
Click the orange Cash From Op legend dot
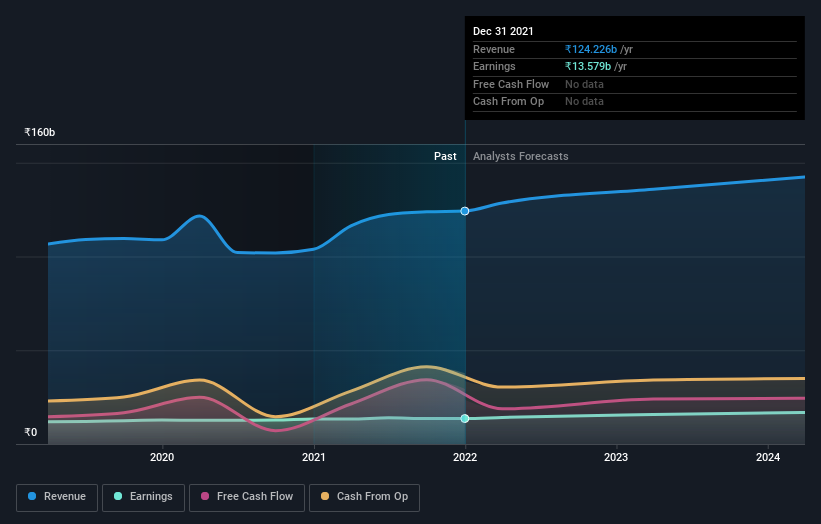[x=325, y=496]
